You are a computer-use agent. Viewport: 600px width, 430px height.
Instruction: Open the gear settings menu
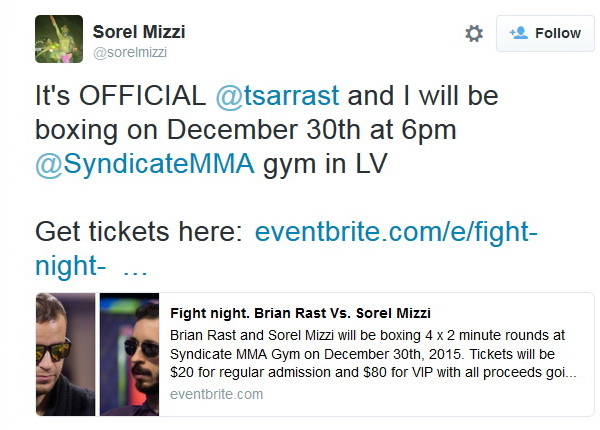[474, 33]
